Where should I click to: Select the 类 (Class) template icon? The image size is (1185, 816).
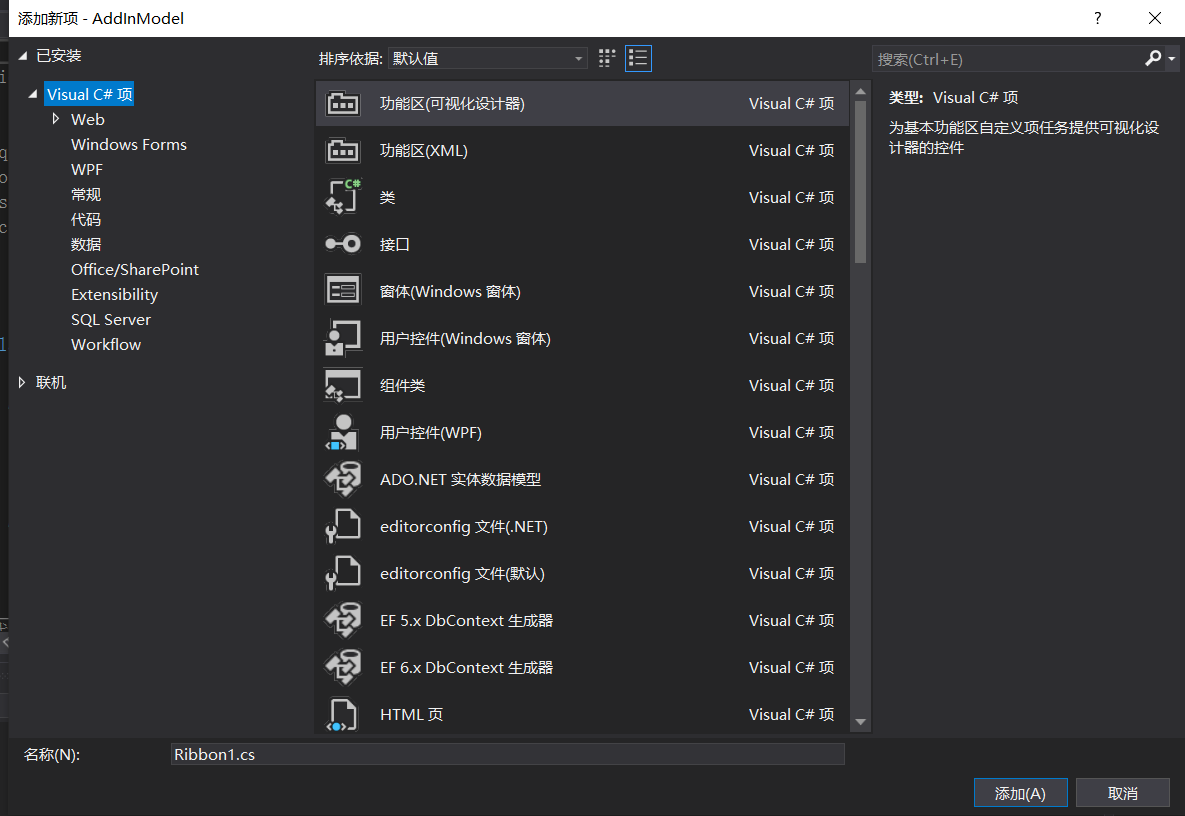coord(343,197)
